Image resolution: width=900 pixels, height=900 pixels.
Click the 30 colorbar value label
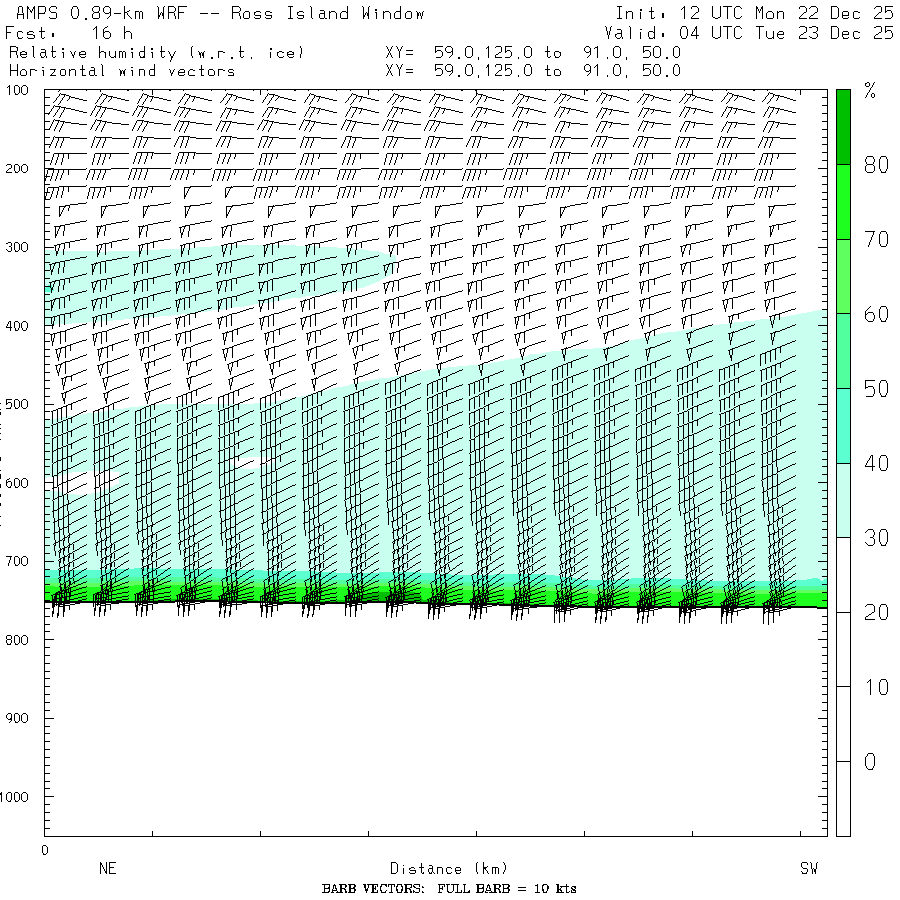pyautogui.click(x=876, y=538)
